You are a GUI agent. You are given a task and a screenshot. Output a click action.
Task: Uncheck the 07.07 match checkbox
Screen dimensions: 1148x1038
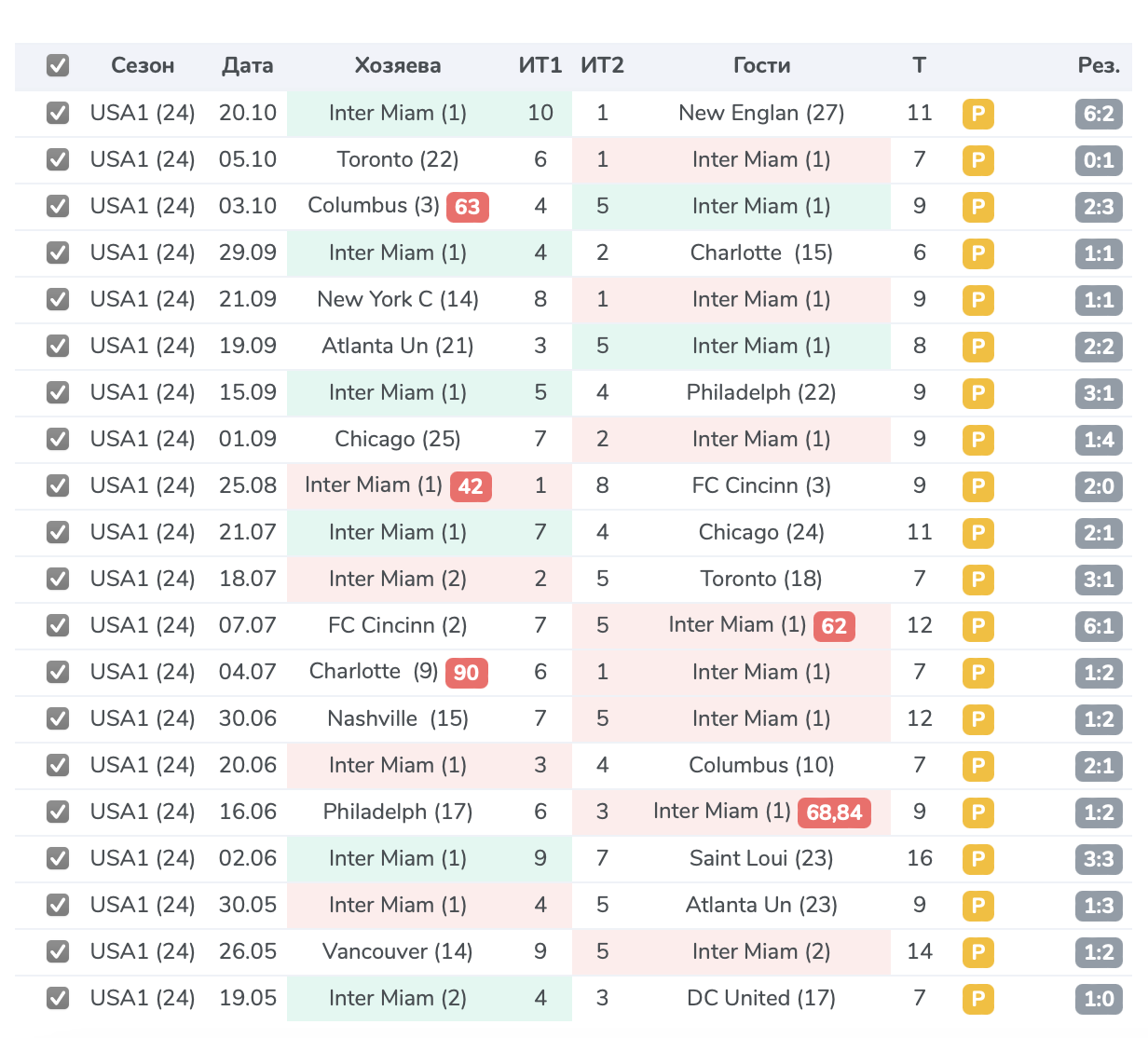[58, 625]
